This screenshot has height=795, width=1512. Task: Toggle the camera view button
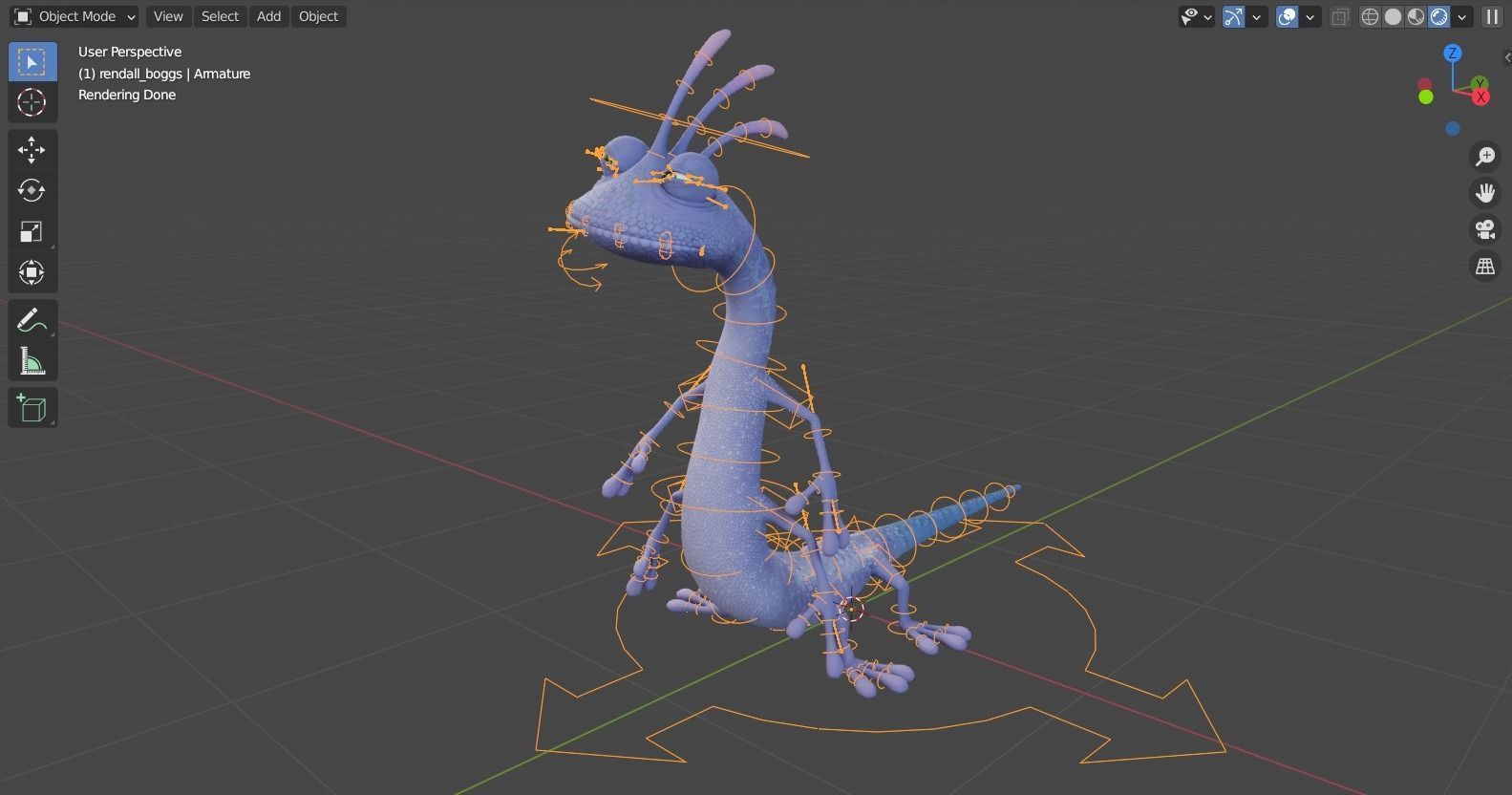pyautogui.click(x=1485, y=229)
